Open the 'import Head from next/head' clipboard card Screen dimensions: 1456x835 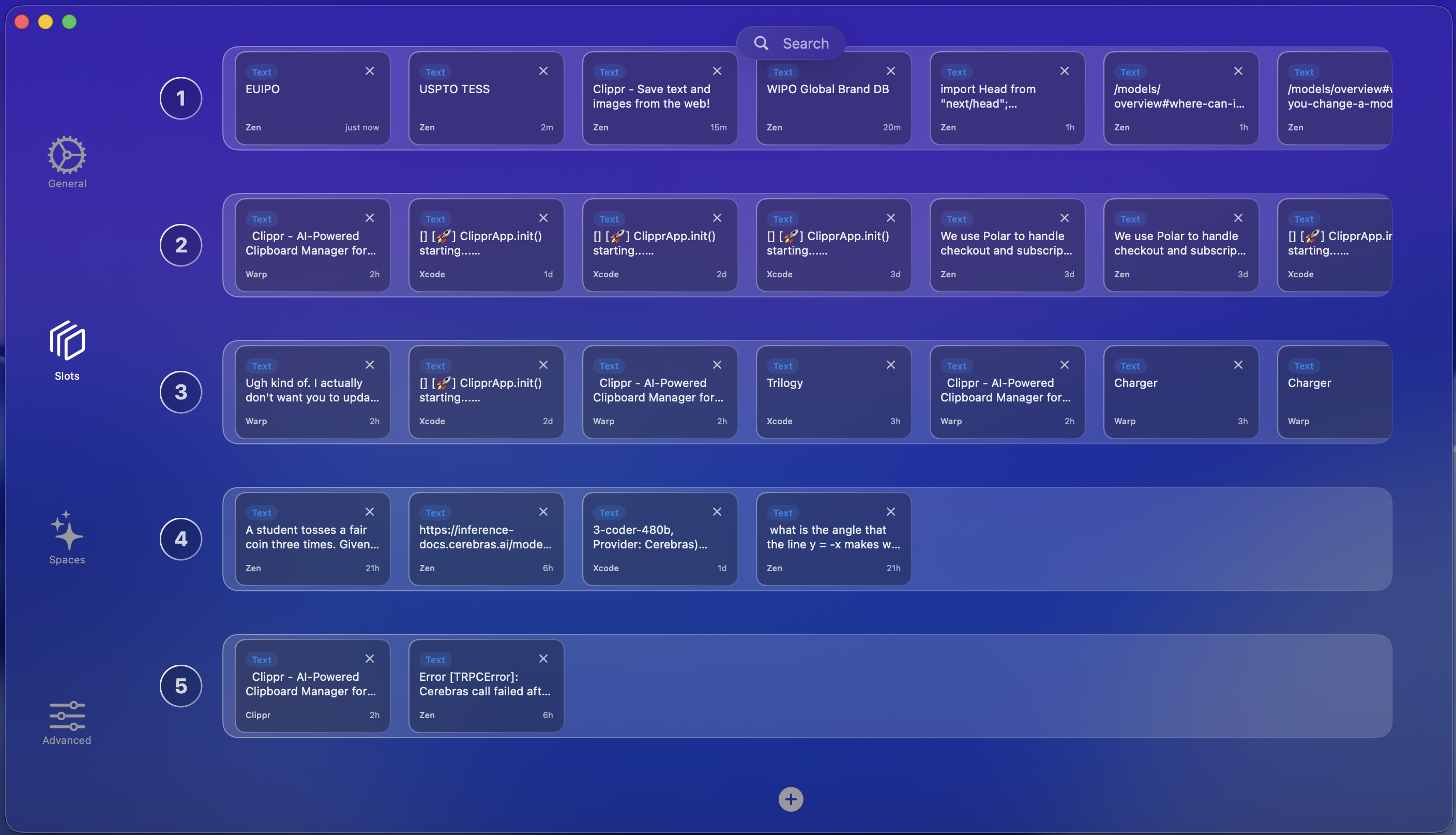tap(1007, 98)
